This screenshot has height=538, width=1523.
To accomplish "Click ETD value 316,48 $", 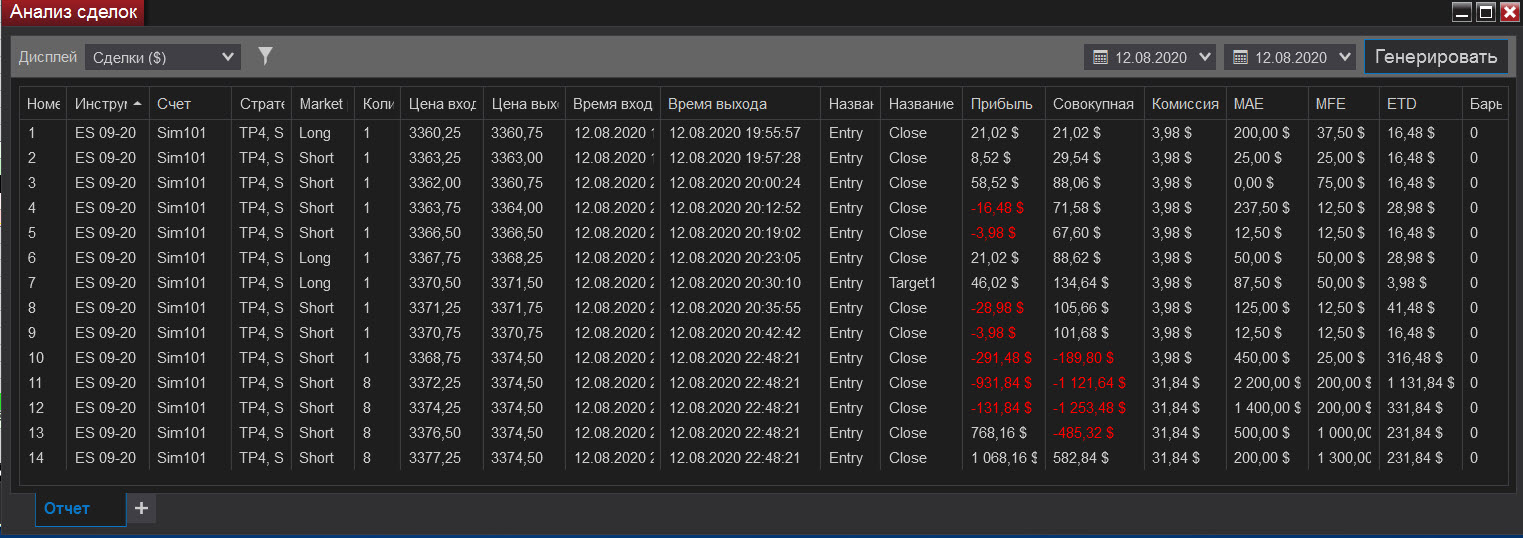I will (1415, 358).
